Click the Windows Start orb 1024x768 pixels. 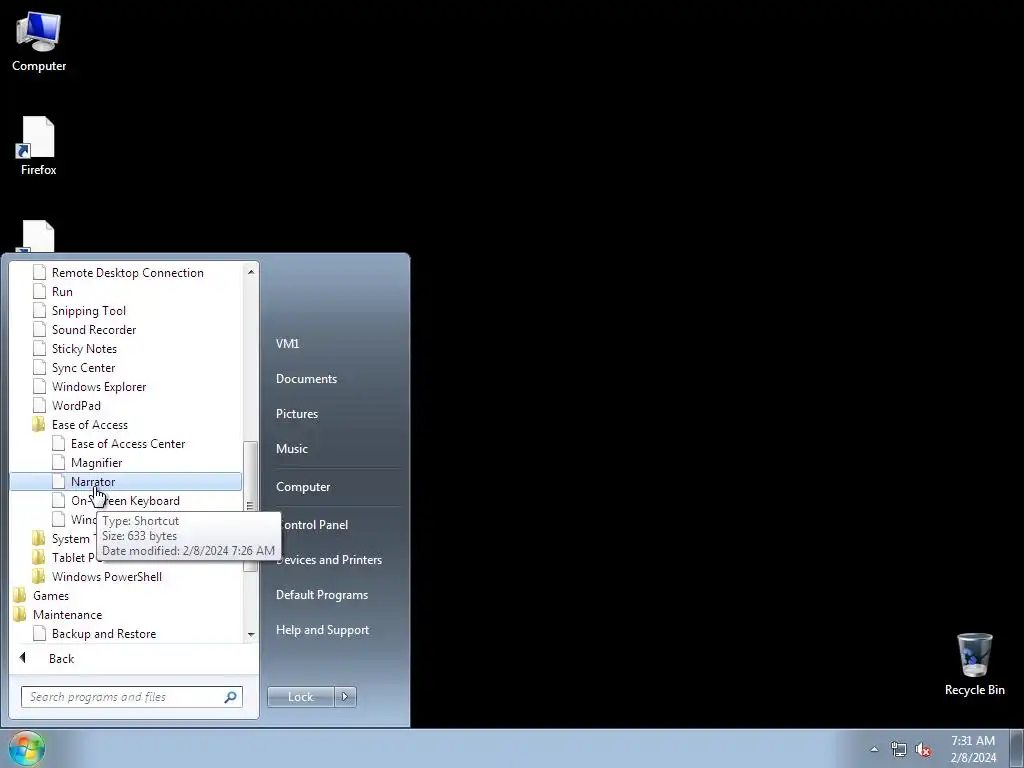click(x=26, y=748)
